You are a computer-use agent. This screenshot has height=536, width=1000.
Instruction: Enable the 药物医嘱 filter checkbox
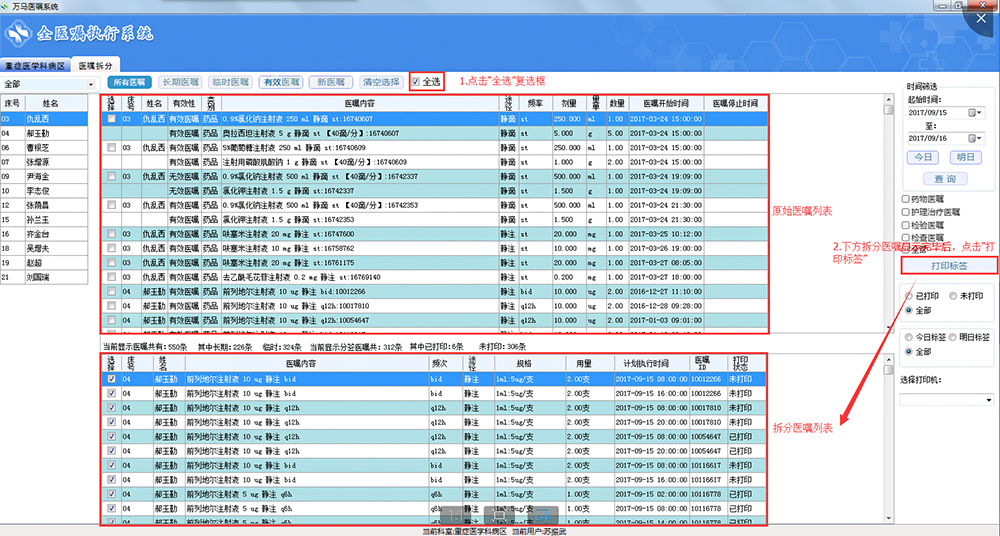[x=906, y=199]
